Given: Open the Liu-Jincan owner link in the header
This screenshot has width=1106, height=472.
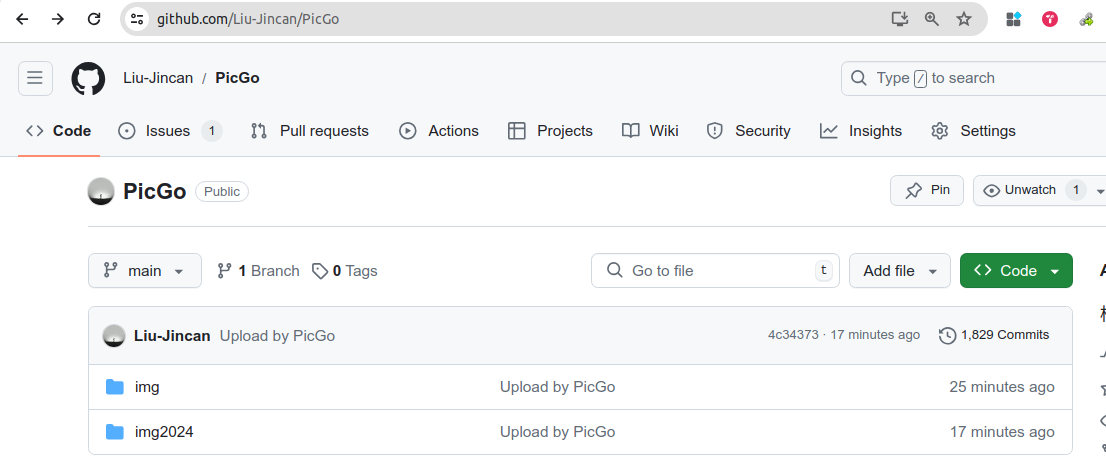Looking at the screenshot, I should (158, 78).
